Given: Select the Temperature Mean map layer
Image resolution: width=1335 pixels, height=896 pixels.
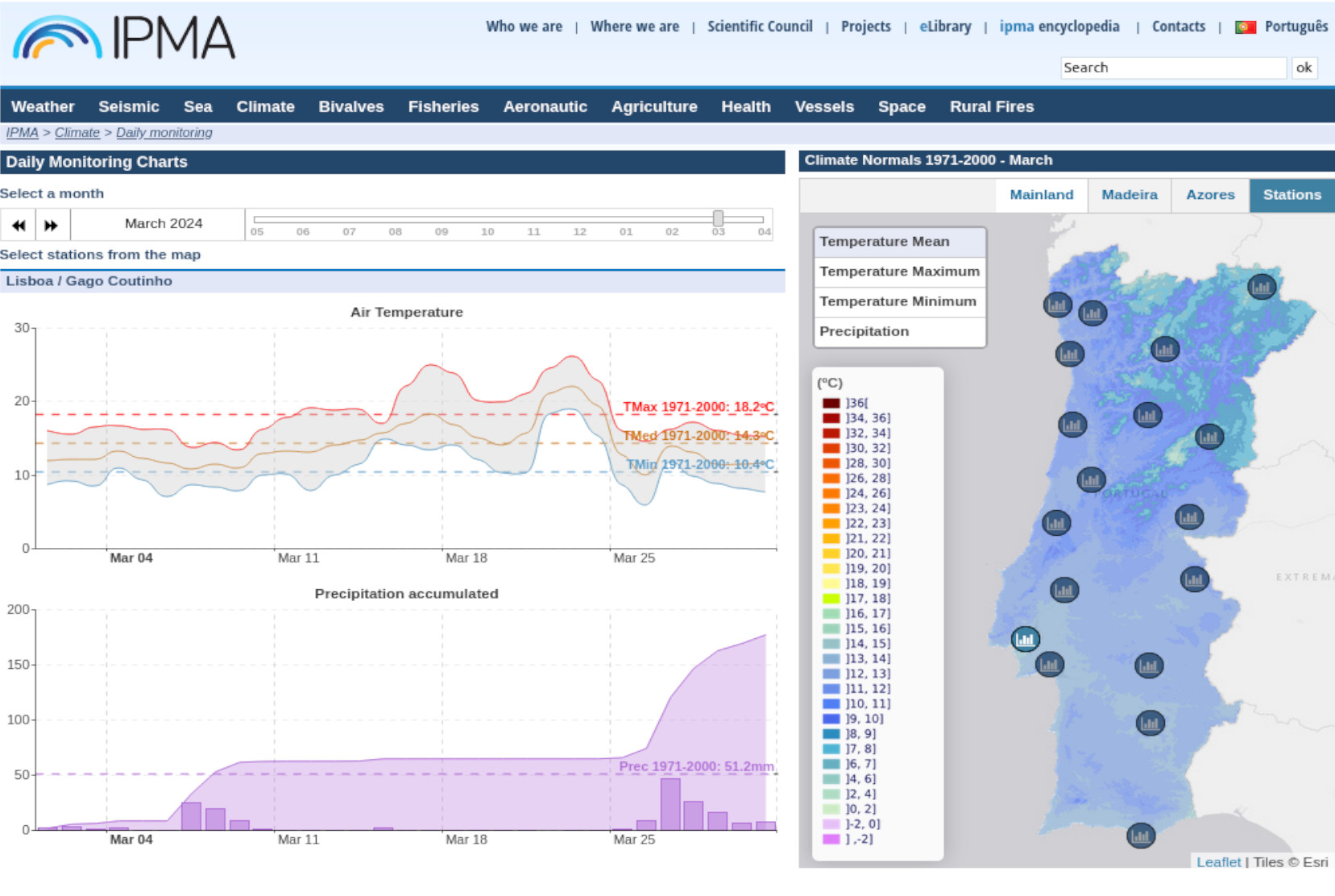Looking at the screenshot, I should click(x=900, y=242).
